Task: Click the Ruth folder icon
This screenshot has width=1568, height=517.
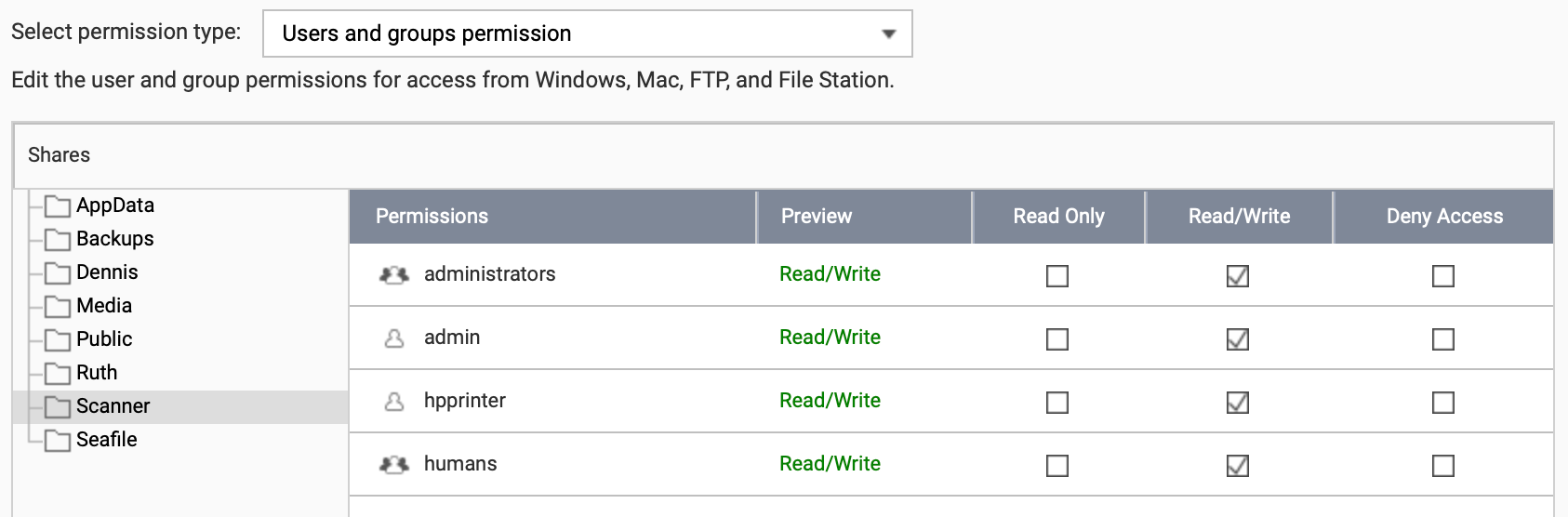Action: (59, 373)
